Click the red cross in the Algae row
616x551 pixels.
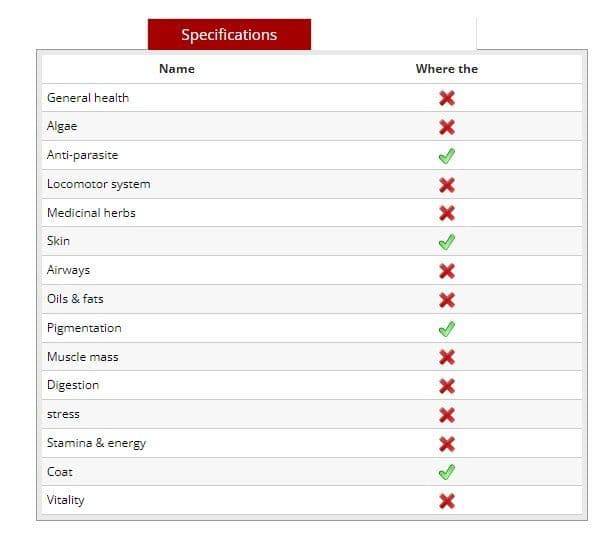447,127
